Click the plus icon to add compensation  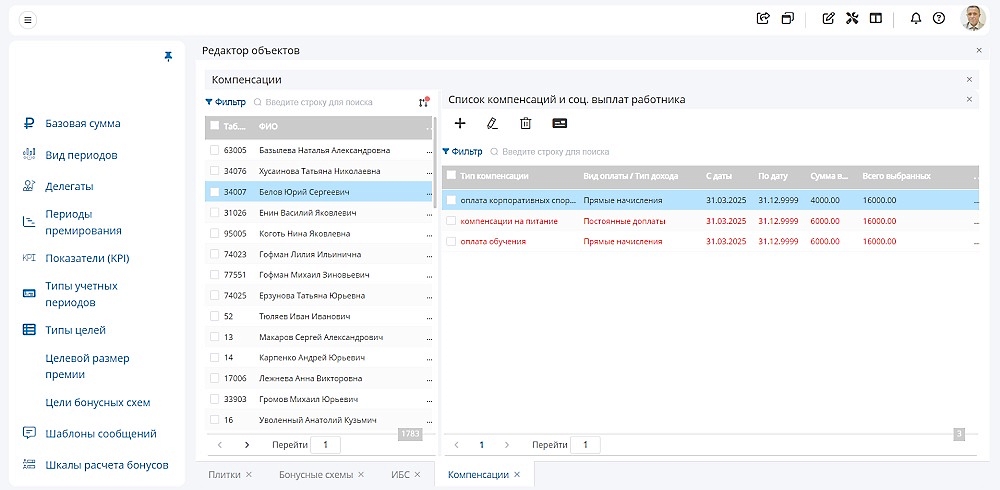pyautogui.click(x=460, y=123)
